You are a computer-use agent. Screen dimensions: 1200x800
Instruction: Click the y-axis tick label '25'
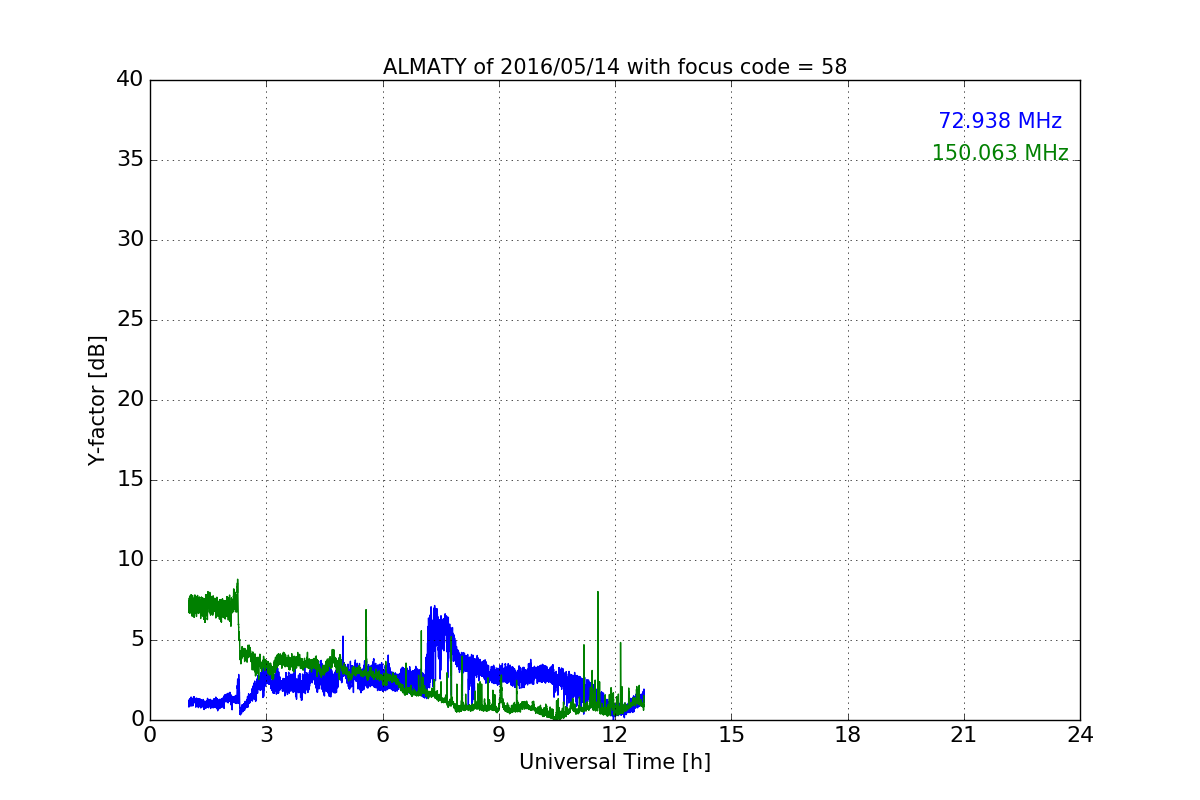[x=130, y=320]
